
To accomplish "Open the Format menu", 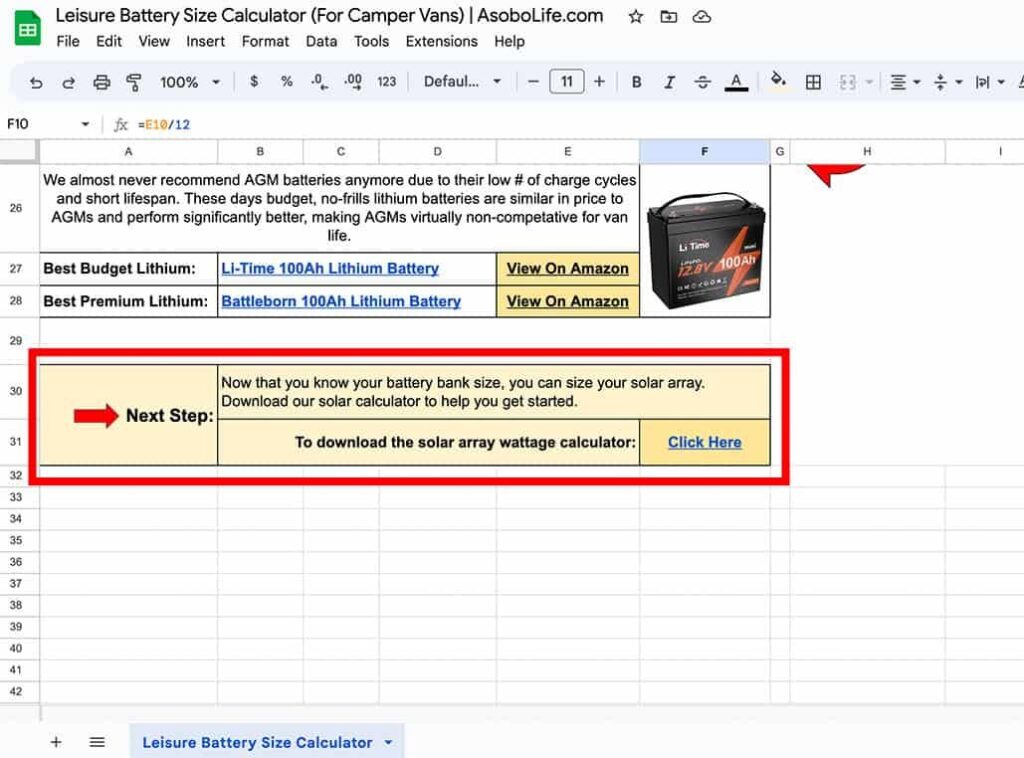I will [x=265, y=42].
